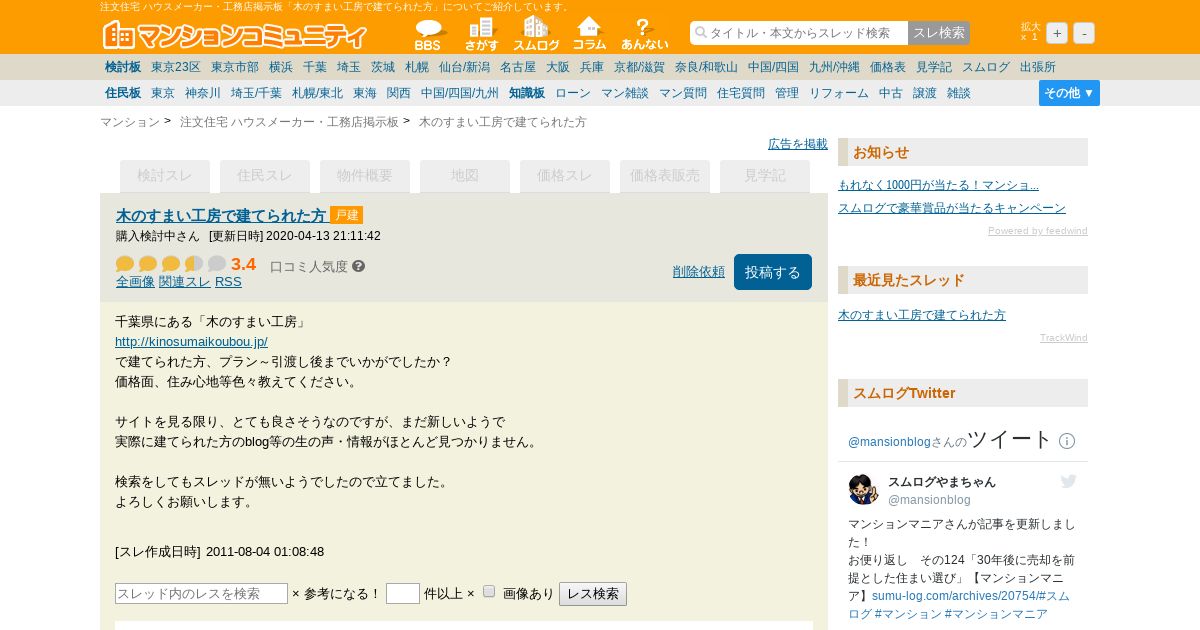Open the もれなく1000円が当たる news link
Screen dimensions: 1200x630
click(x=938, y=185)
